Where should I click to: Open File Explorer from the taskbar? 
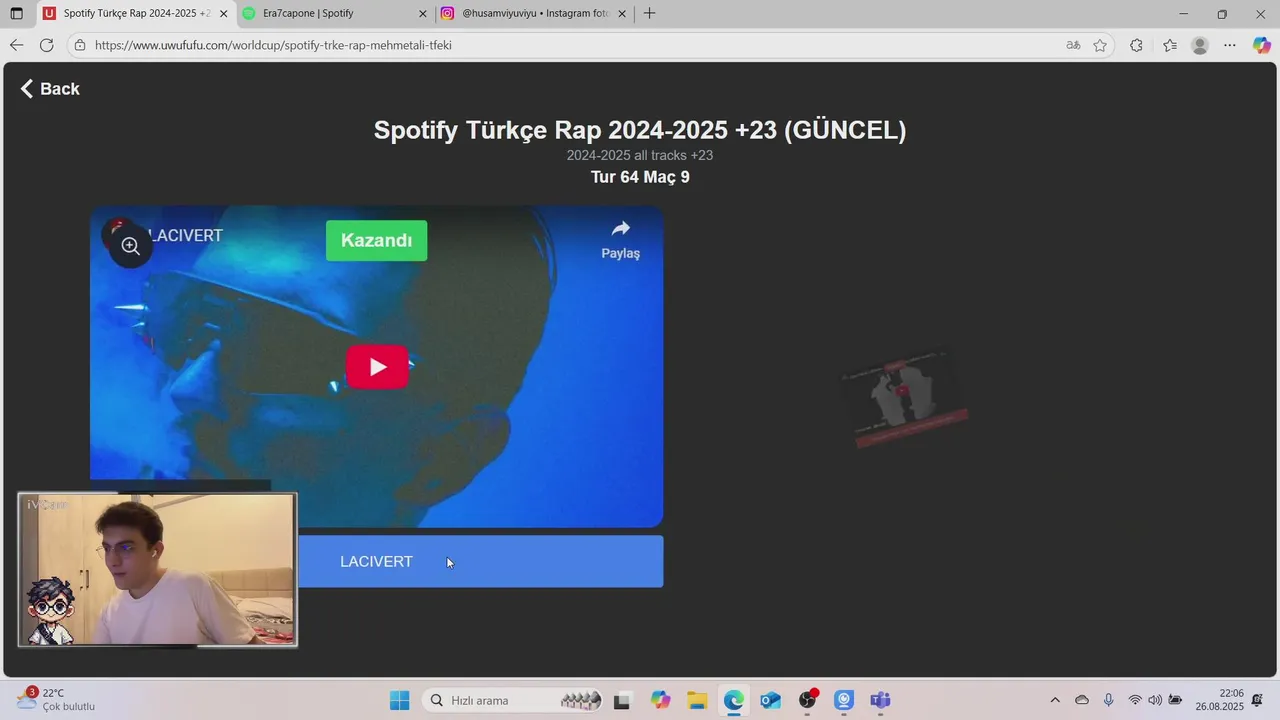tap(697, 700)
